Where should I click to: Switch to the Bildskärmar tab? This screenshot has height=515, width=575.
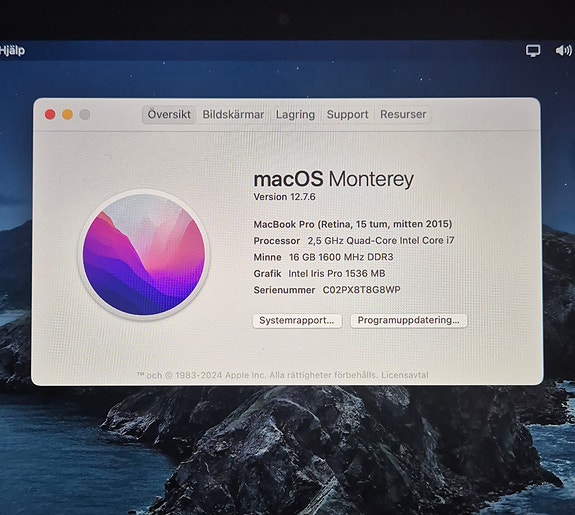click(233, 114)
